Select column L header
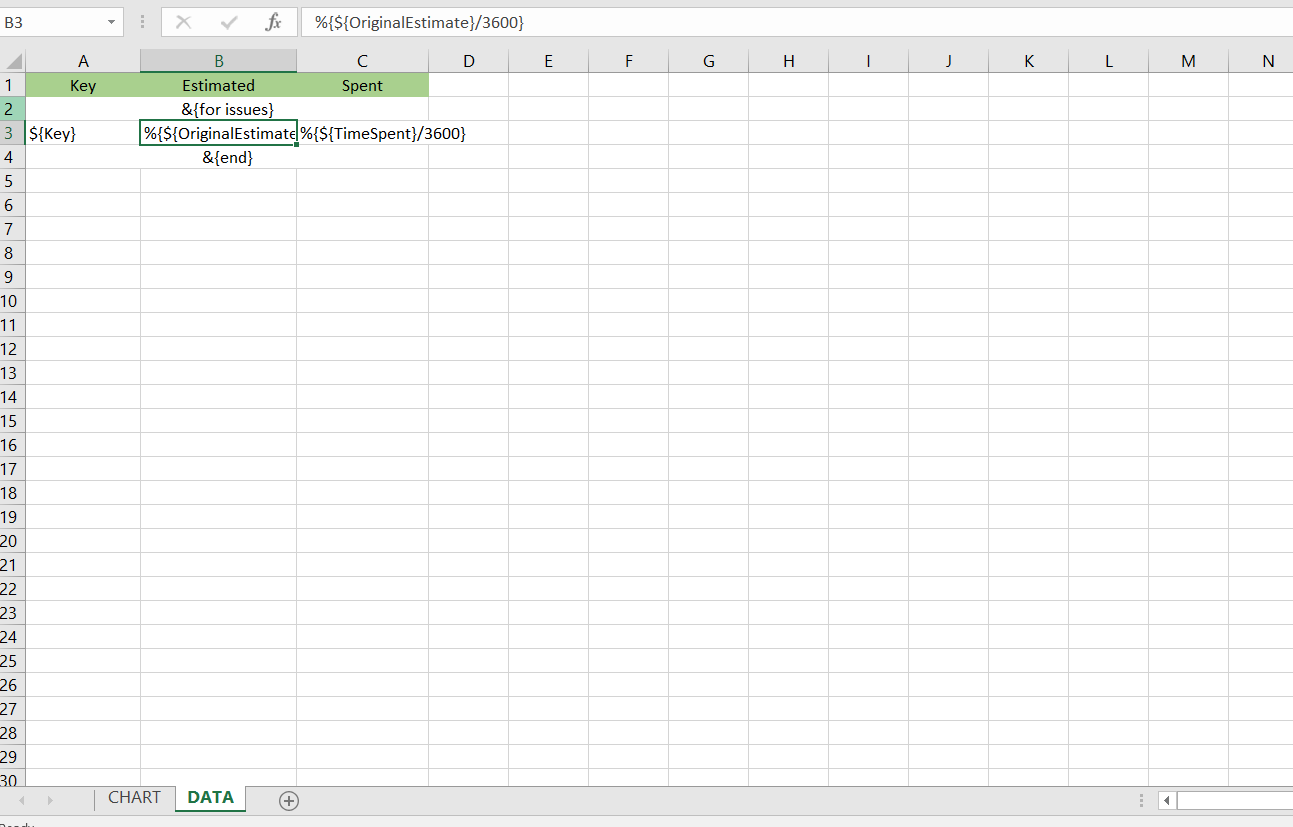The width and height of the screenshot is (1293, 827). point(1108,61)
